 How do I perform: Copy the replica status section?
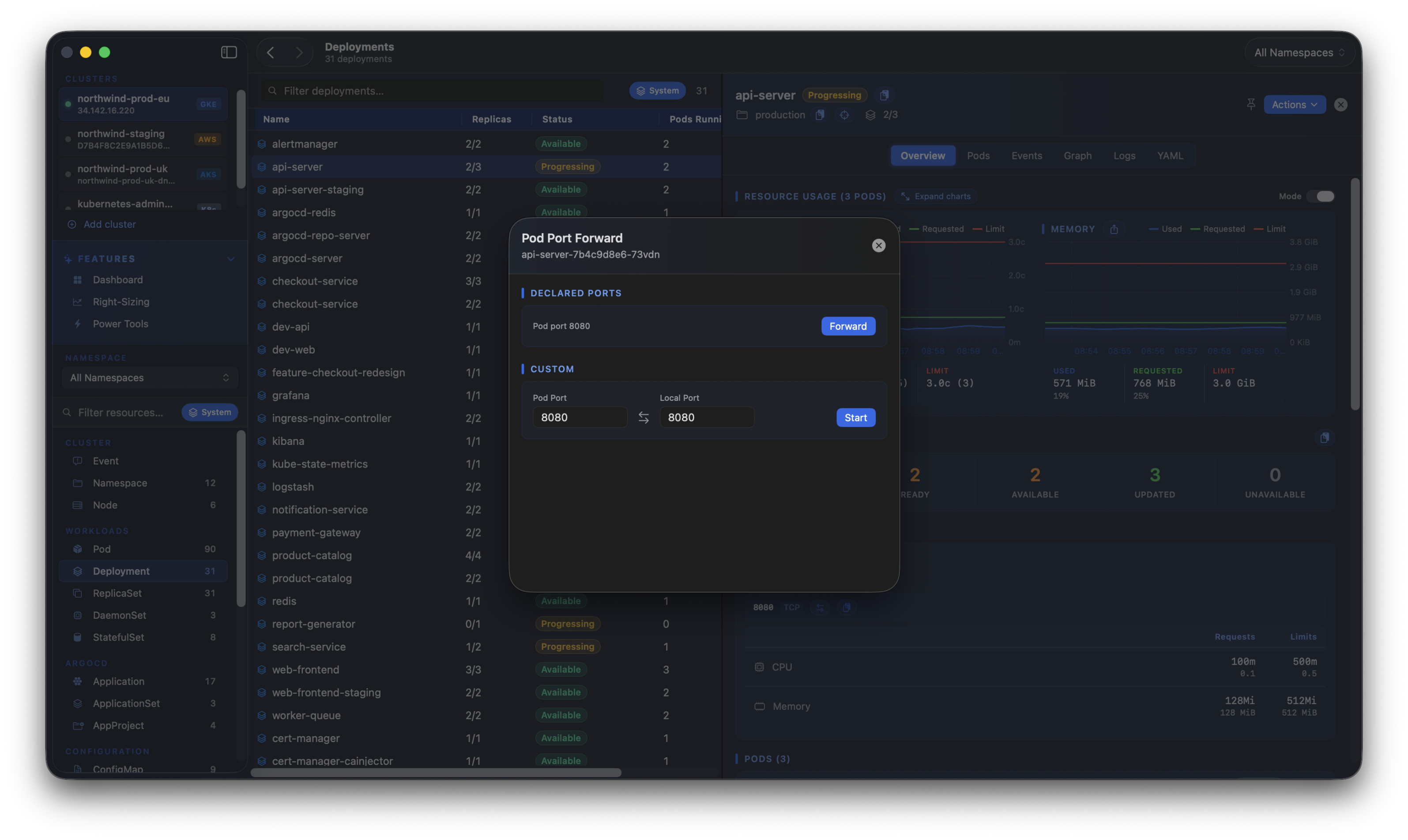coord(1324,437)
